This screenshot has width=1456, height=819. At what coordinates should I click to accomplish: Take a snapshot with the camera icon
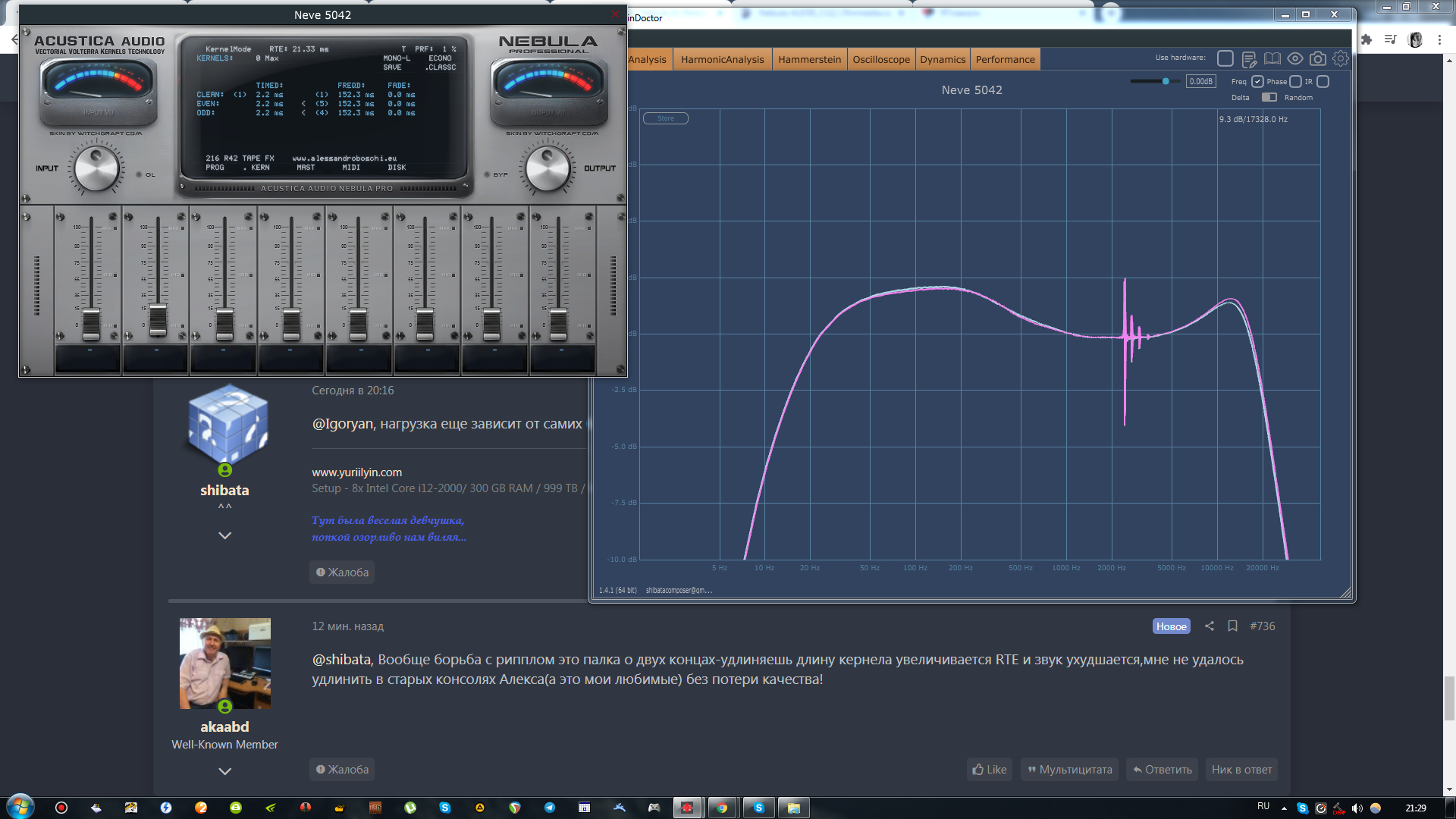tap(1318, 59)
